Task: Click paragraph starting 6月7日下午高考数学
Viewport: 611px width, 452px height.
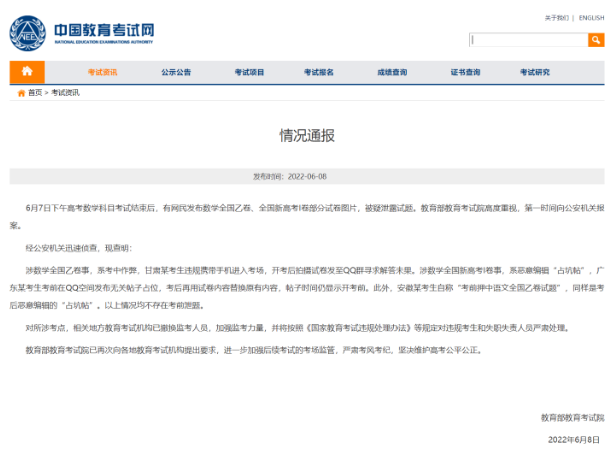Action: click(x=307, y=217)
